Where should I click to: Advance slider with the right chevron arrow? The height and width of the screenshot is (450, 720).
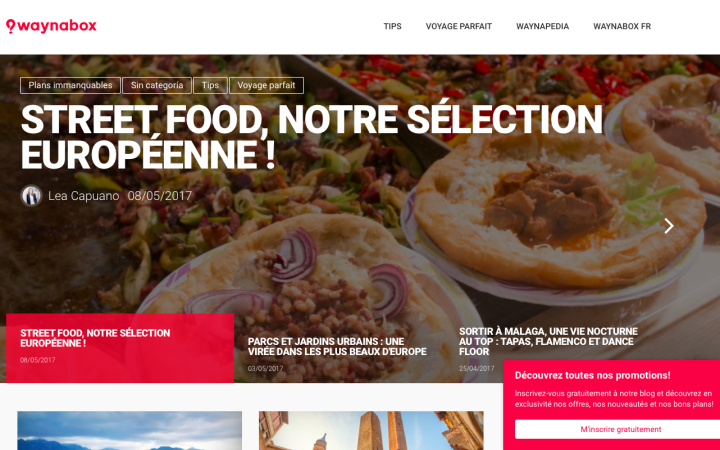click(669, 225)
